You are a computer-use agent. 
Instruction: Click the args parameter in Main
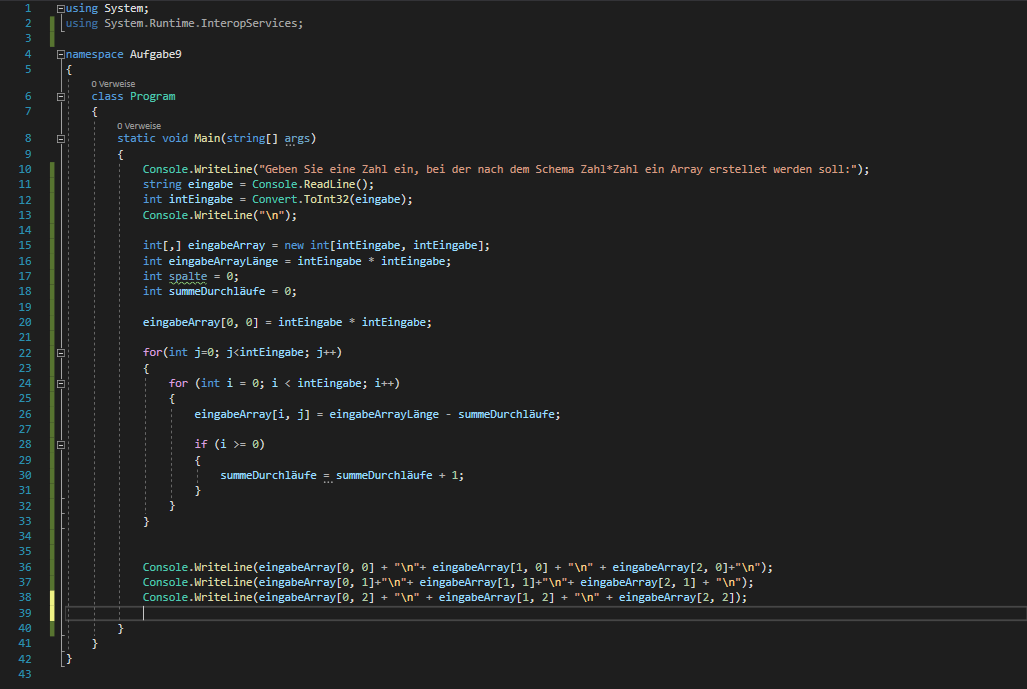297,139
